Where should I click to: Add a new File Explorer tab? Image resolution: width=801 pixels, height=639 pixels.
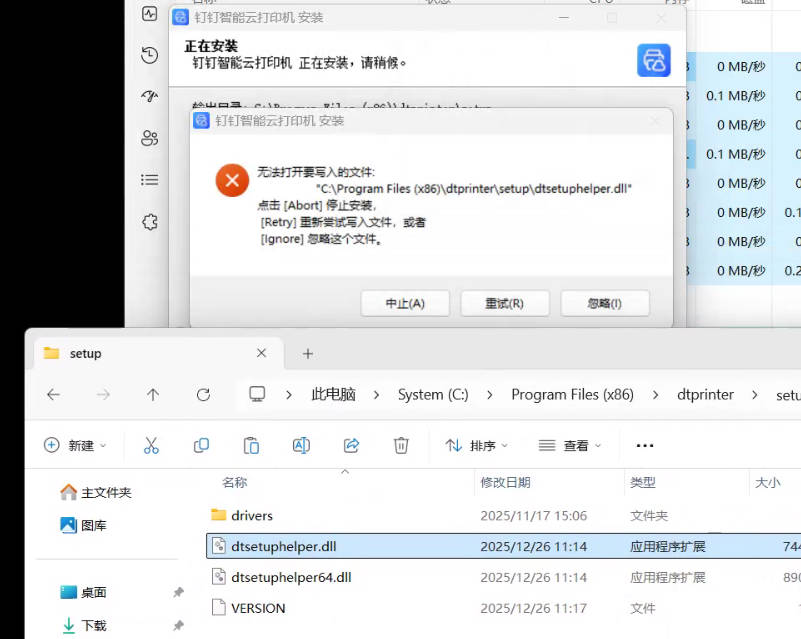point(308,353)
